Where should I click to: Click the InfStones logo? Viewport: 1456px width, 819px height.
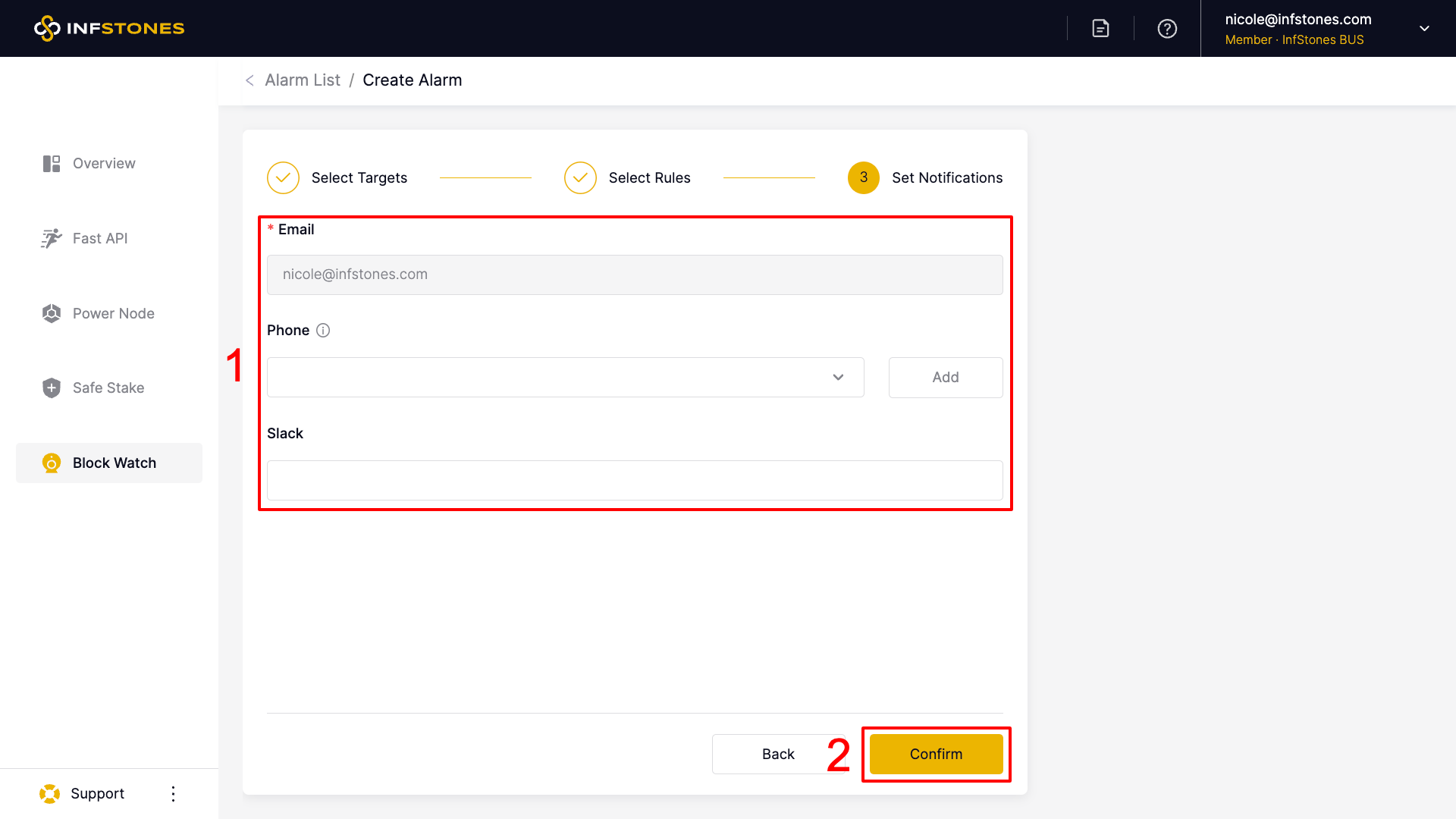109,28
